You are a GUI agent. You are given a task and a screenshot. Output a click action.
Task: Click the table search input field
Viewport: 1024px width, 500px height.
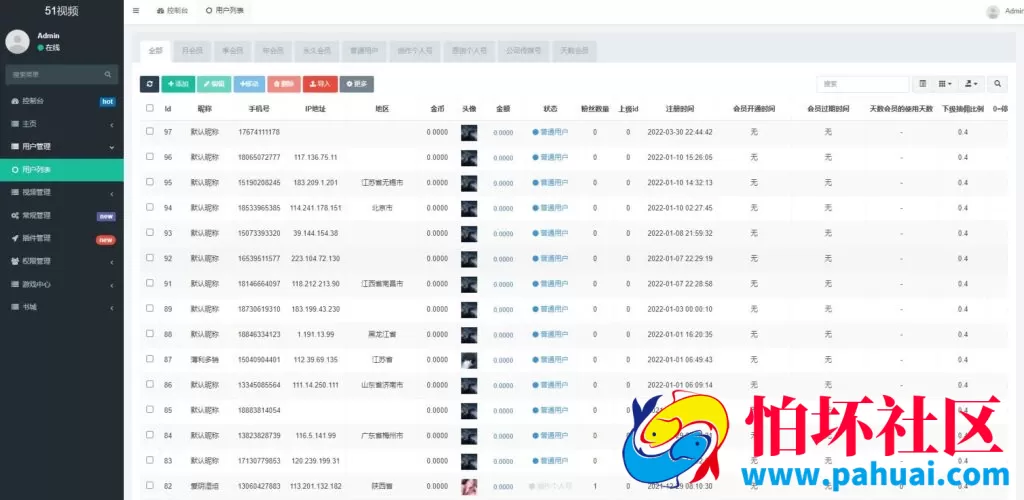pyautogui.click(x=863, y=84)
